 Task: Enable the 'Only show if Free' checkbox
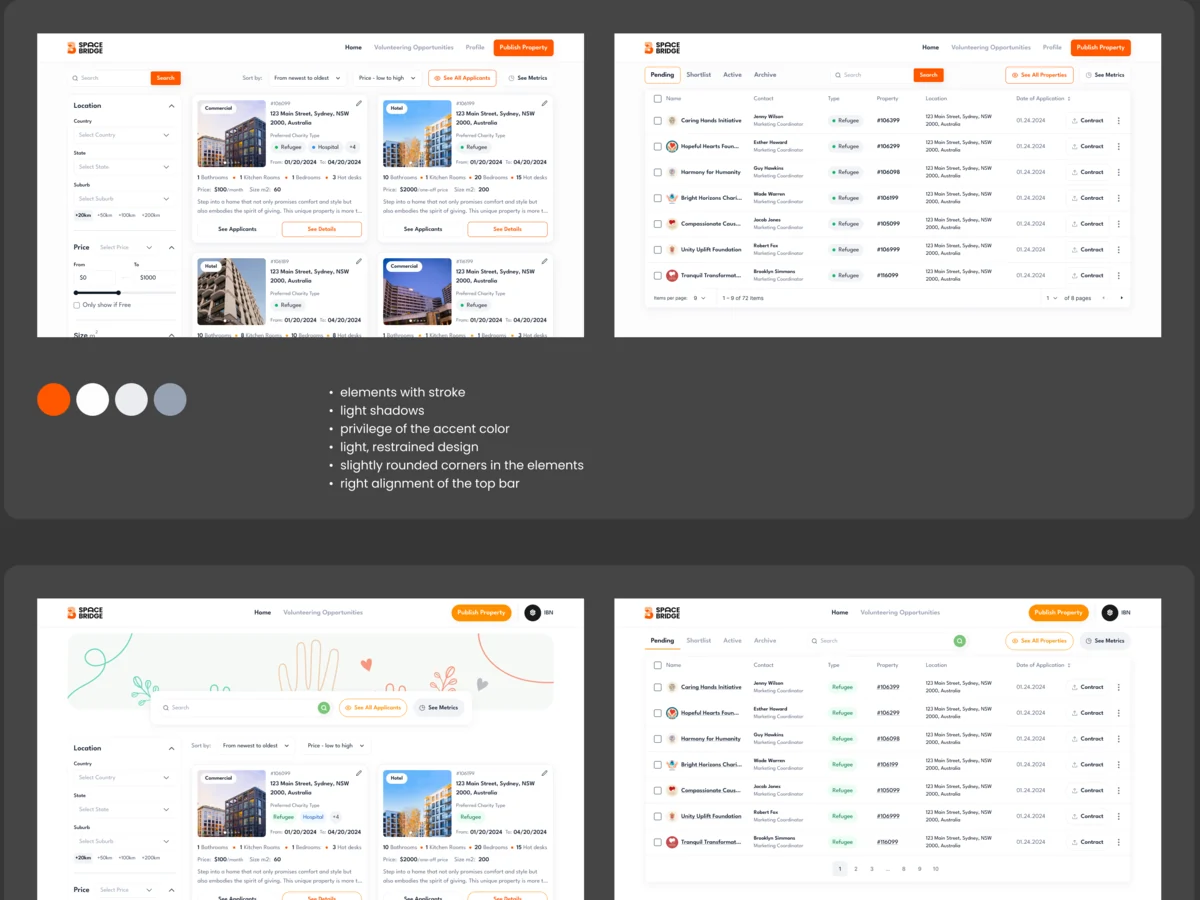[77, 305]
